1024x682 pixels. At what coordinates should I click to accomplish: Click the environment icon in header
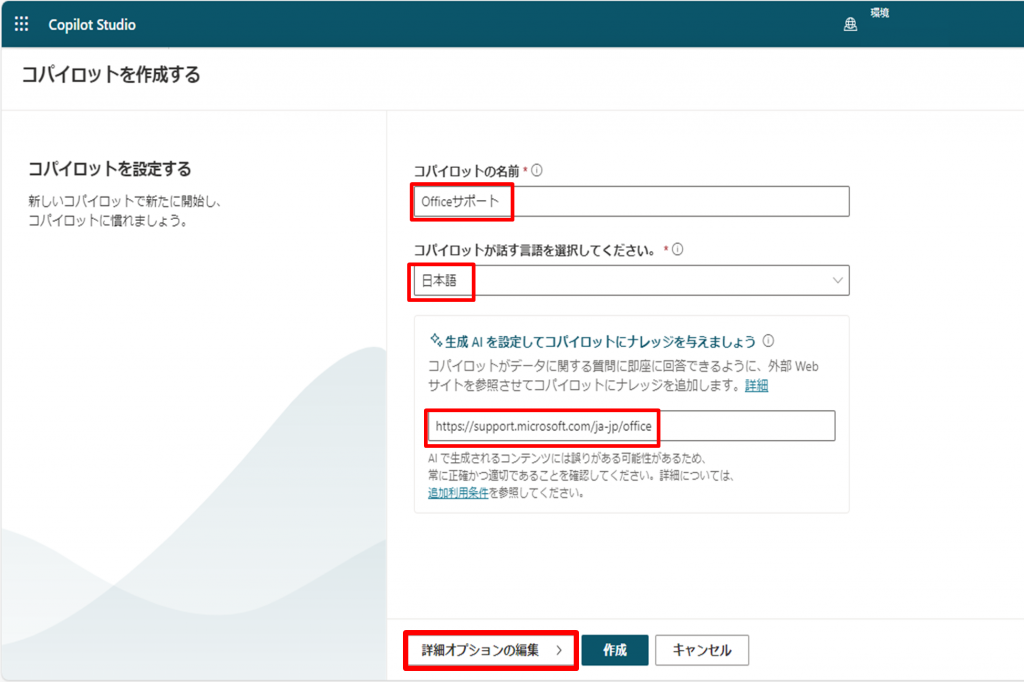click(x=850, y=25)
